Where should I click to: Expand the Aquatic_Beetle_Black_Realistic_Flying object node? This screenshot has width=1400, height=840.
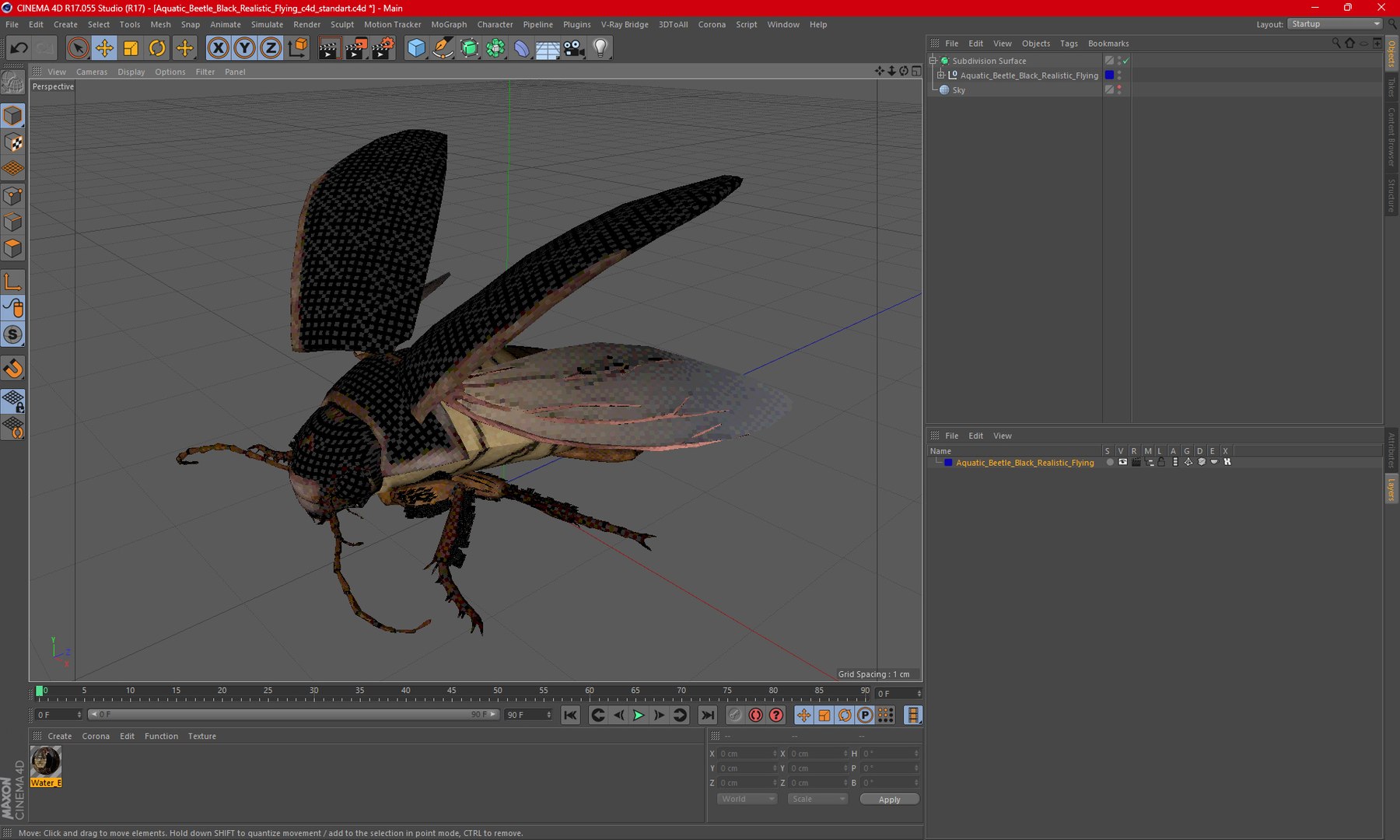tap(940, 75)
